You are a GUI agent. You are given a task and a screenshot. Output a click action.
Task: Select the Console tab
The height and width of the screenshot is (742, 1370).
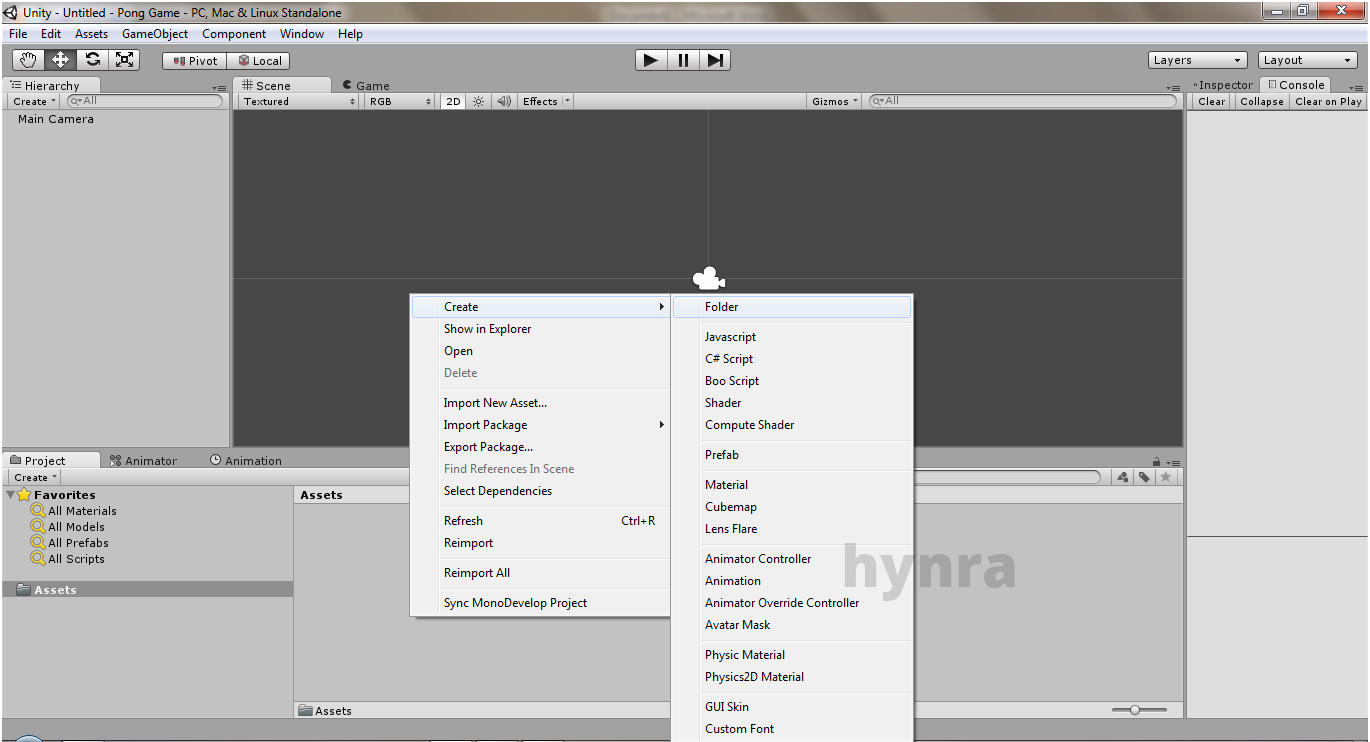click(x=1296, y=85)
